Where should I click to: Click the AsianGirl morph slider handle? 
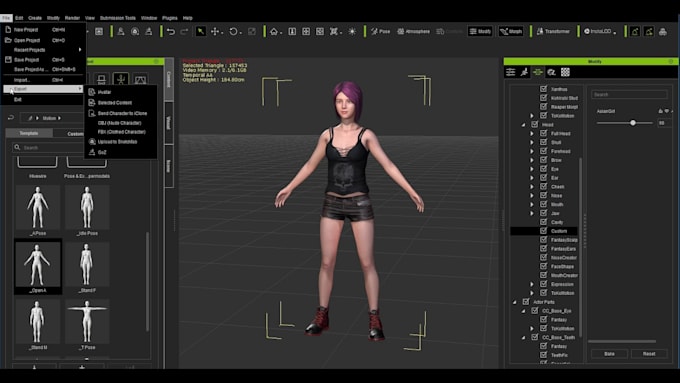tap(633, 123)
